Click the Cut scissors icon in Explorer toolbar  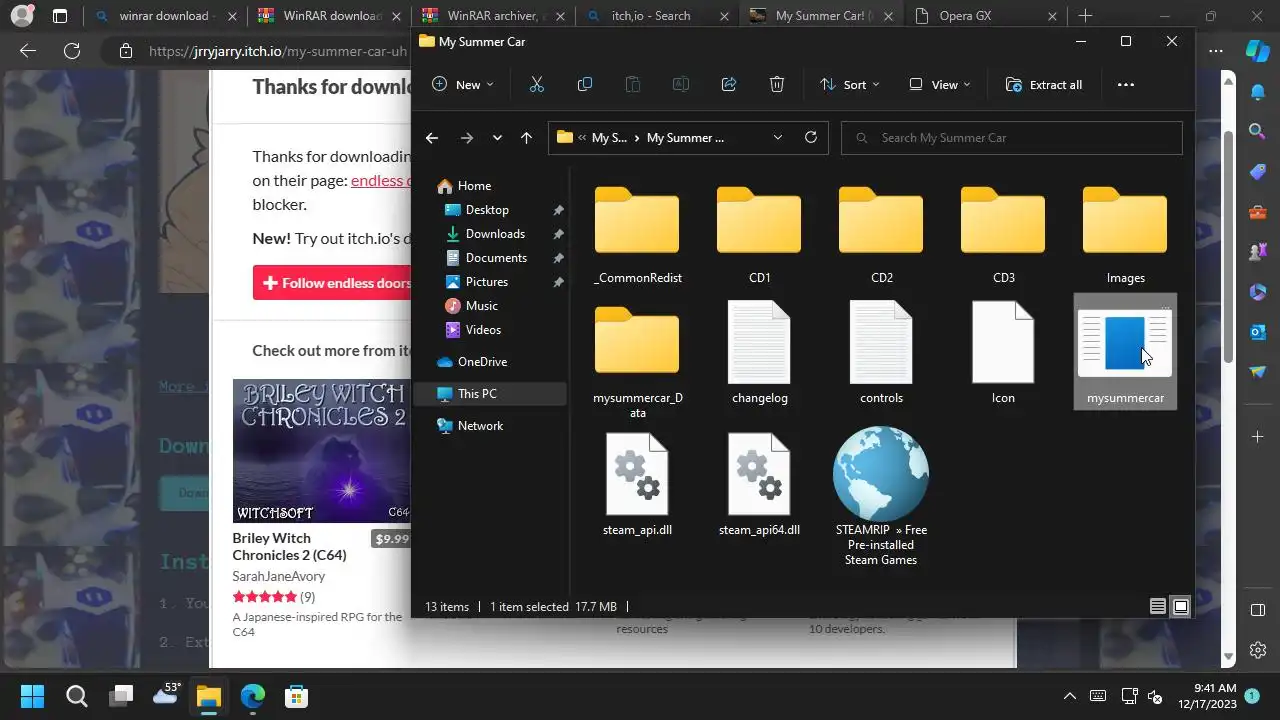point(537,85)
